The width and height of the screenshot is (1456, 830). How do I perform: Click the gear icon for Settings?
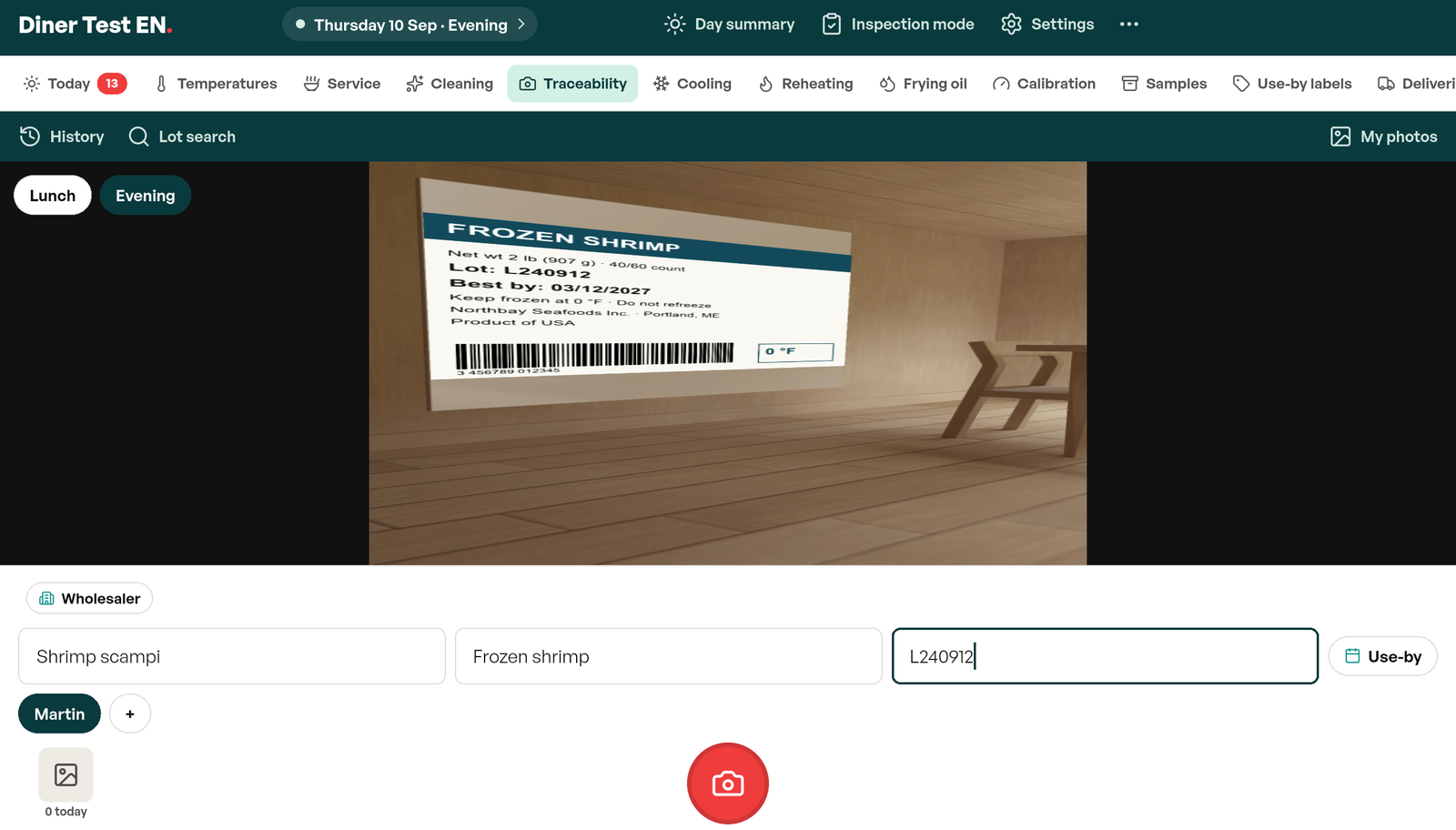[1011, 25]
